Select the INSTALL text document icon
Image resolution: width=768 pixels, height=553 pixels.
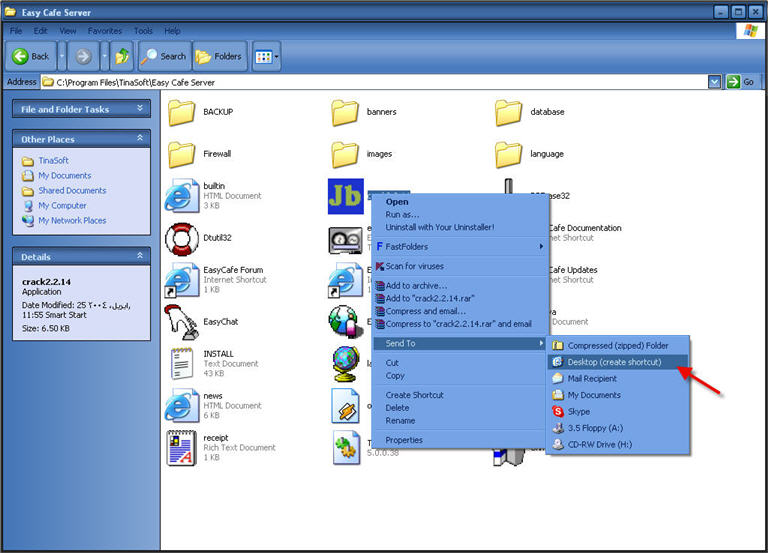181,364
